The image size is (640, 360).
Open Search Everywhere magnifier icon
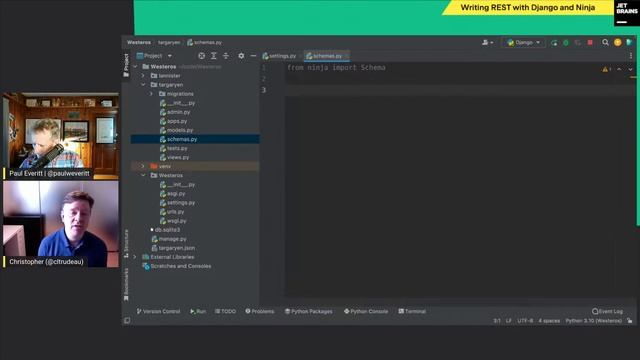pos(605,42)
